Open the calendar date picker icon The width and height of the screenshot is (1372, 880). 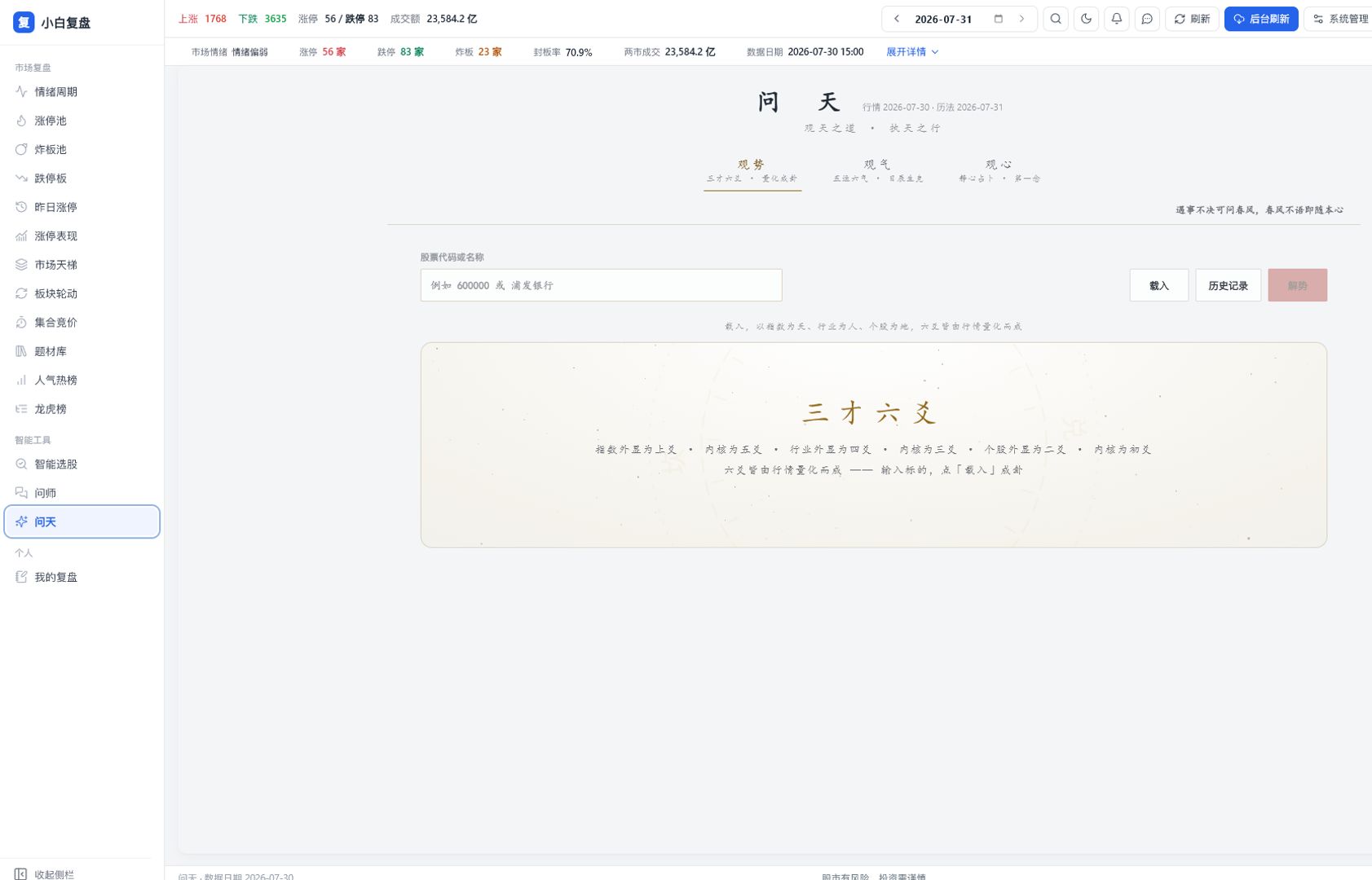click(x=998, y=19)
